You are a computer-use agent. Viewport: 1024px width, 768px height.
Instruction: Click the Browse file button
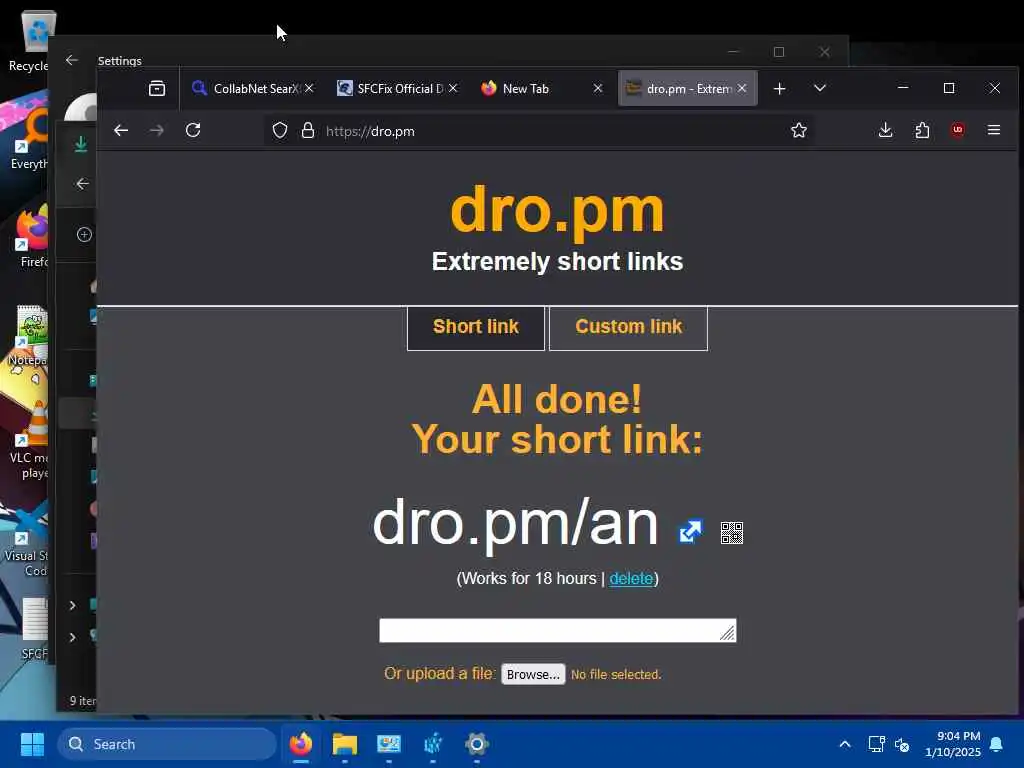533,674
